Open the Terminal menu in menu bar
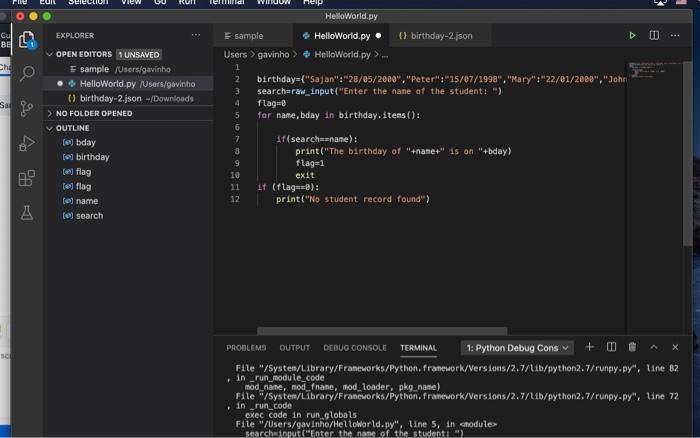This screenshot has height=438, width=700. coord(226,2)
